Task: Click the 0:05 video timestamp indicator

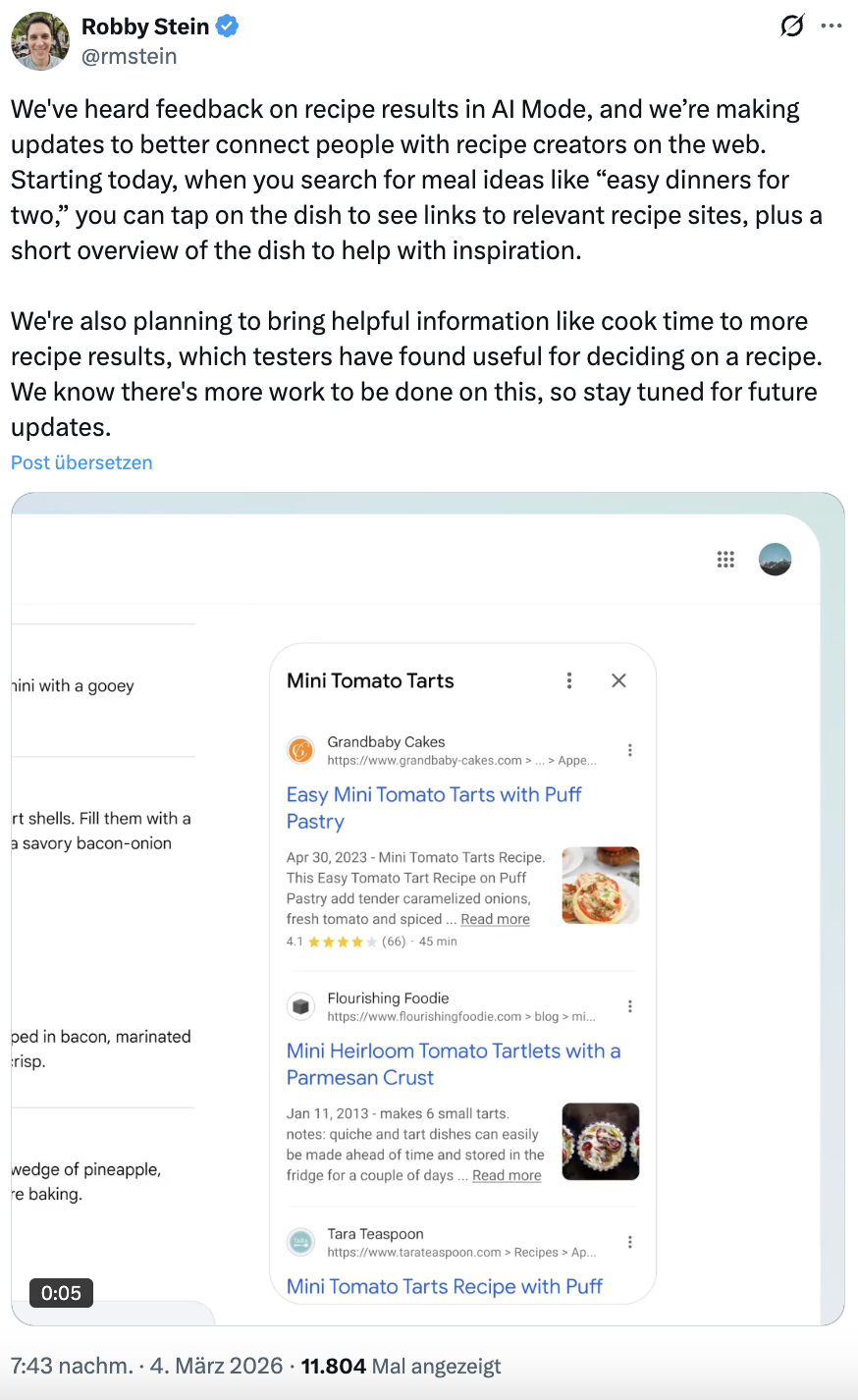Action: click(61, 1293)
